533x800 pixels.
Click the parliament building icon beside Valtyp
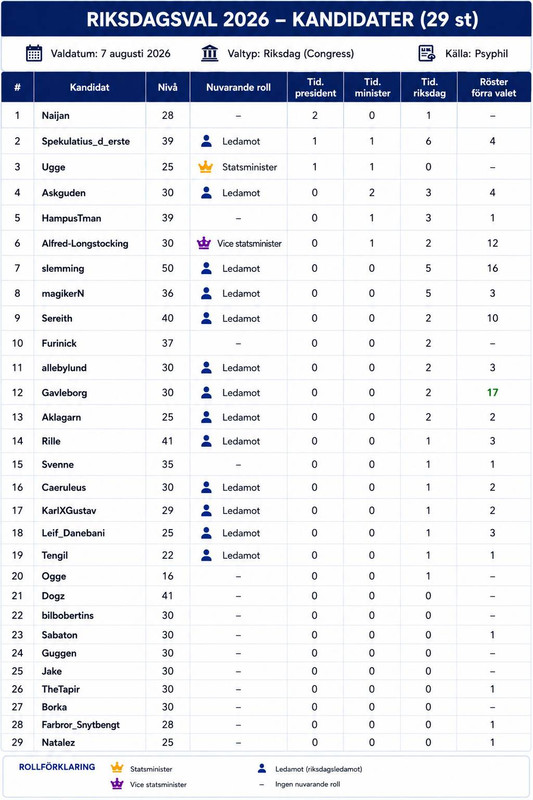point(210,53)
